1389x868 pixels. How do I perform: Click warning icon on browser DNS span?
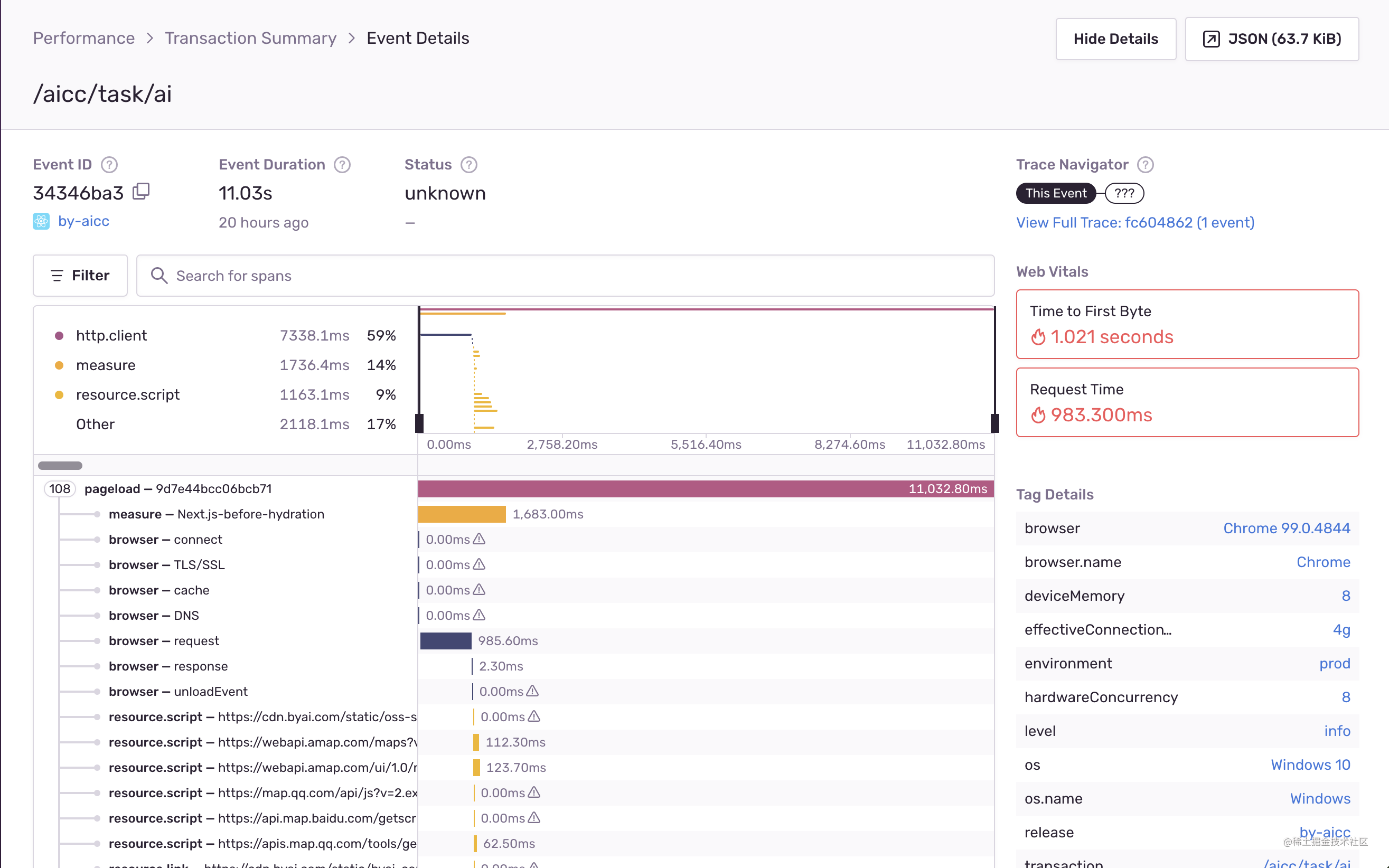pos(480,615)
